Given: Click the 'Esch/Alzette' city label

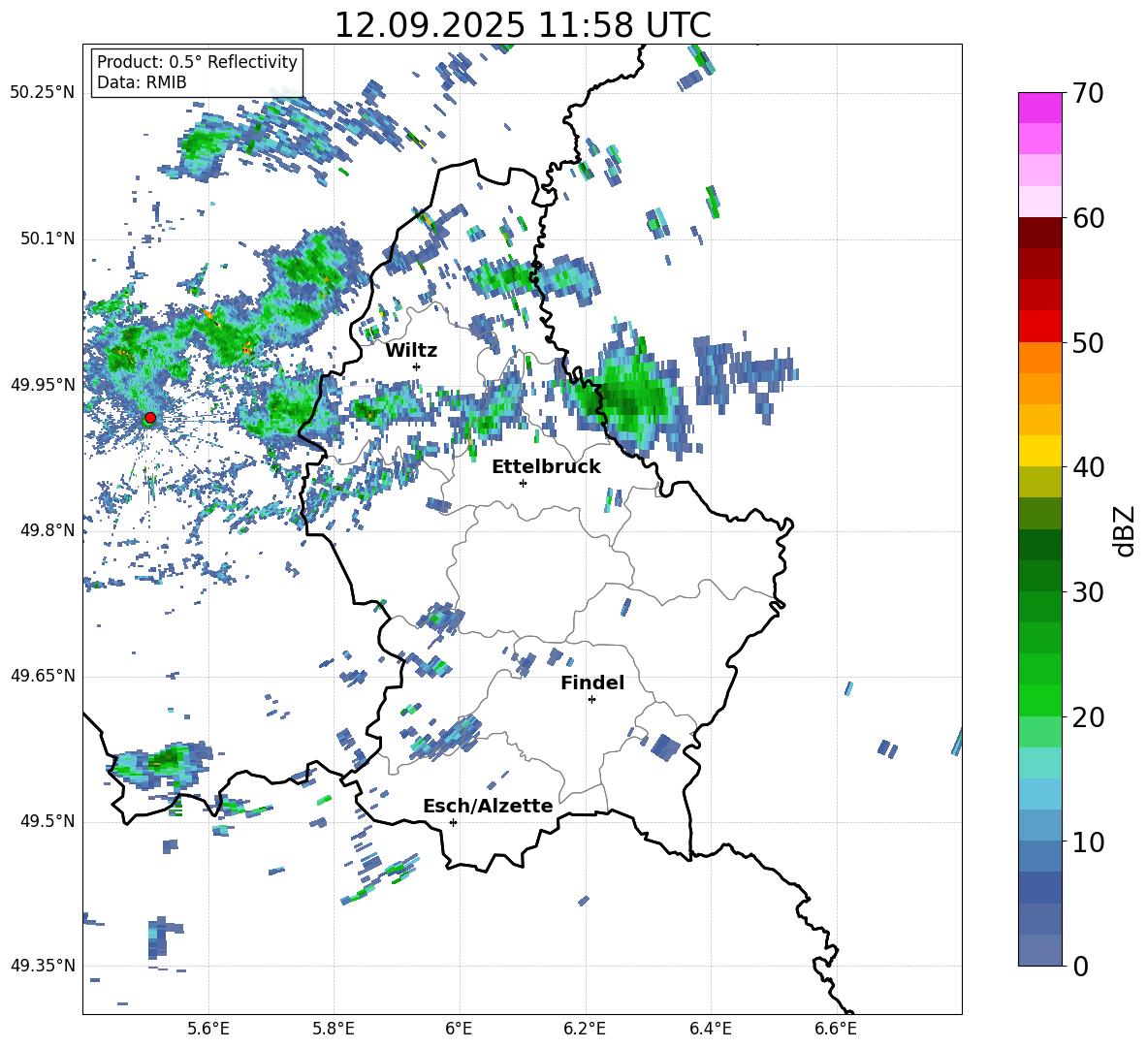Looking at the screenshot, I should (x=488, y=806).
